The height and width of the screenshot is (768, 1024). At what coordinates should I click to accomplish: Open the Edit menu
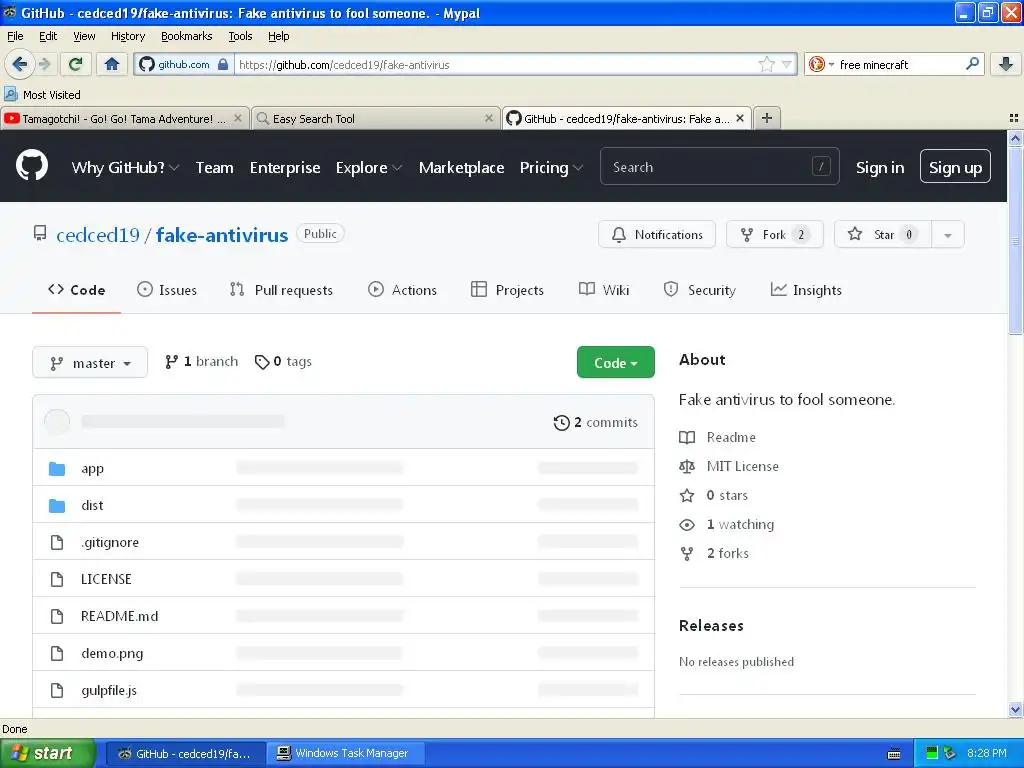pos(48,36)
